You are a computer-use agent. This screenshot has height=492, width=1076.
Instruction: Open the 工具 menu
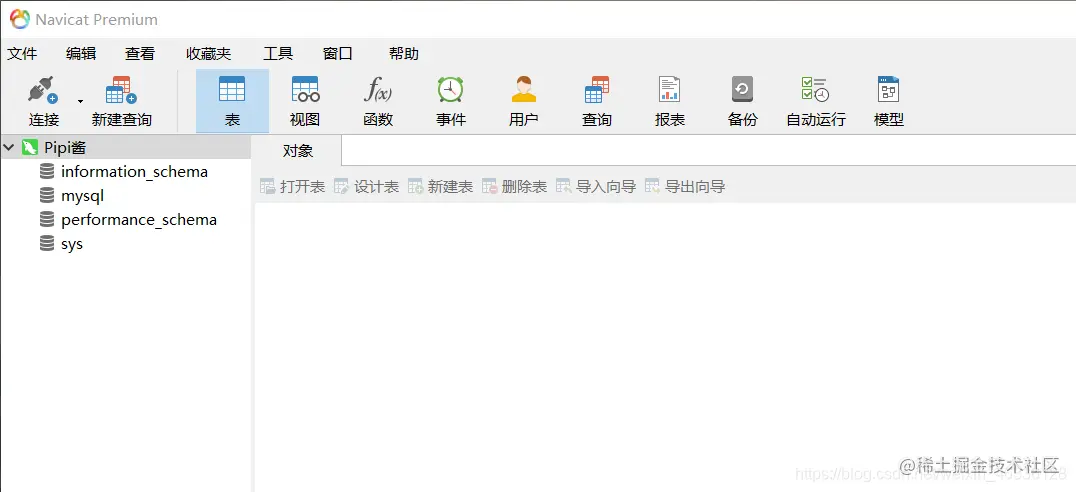point(278,54)
